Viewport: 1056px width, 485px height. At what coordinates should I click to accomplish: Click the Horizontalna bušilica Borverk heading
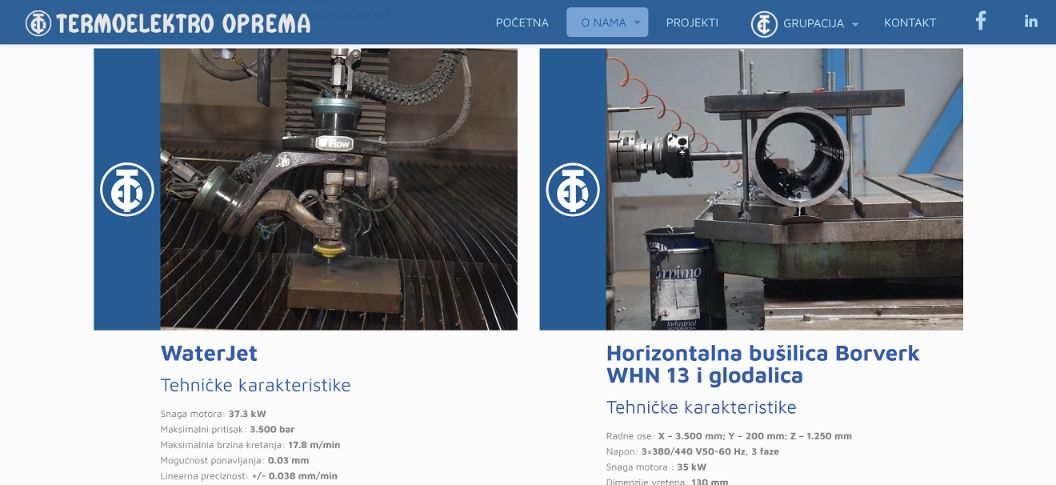coord(762,364)
